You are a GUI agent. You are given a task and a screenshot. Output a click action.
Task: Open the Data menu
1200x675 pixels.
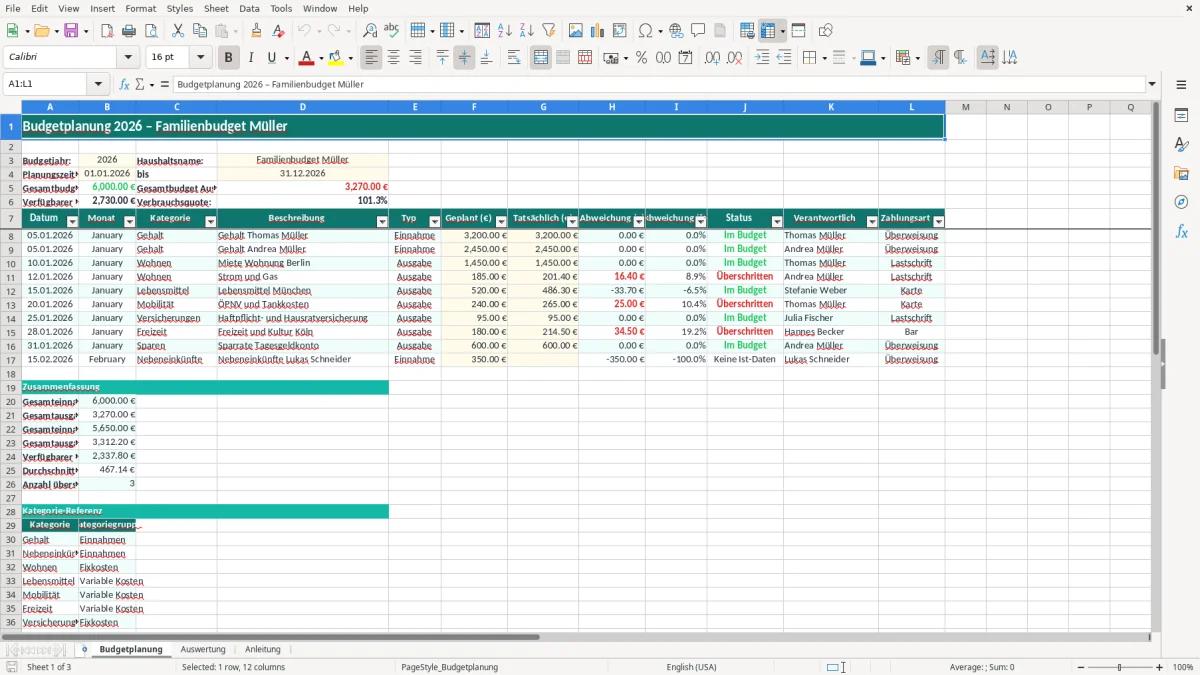click(x=249, y=8)
